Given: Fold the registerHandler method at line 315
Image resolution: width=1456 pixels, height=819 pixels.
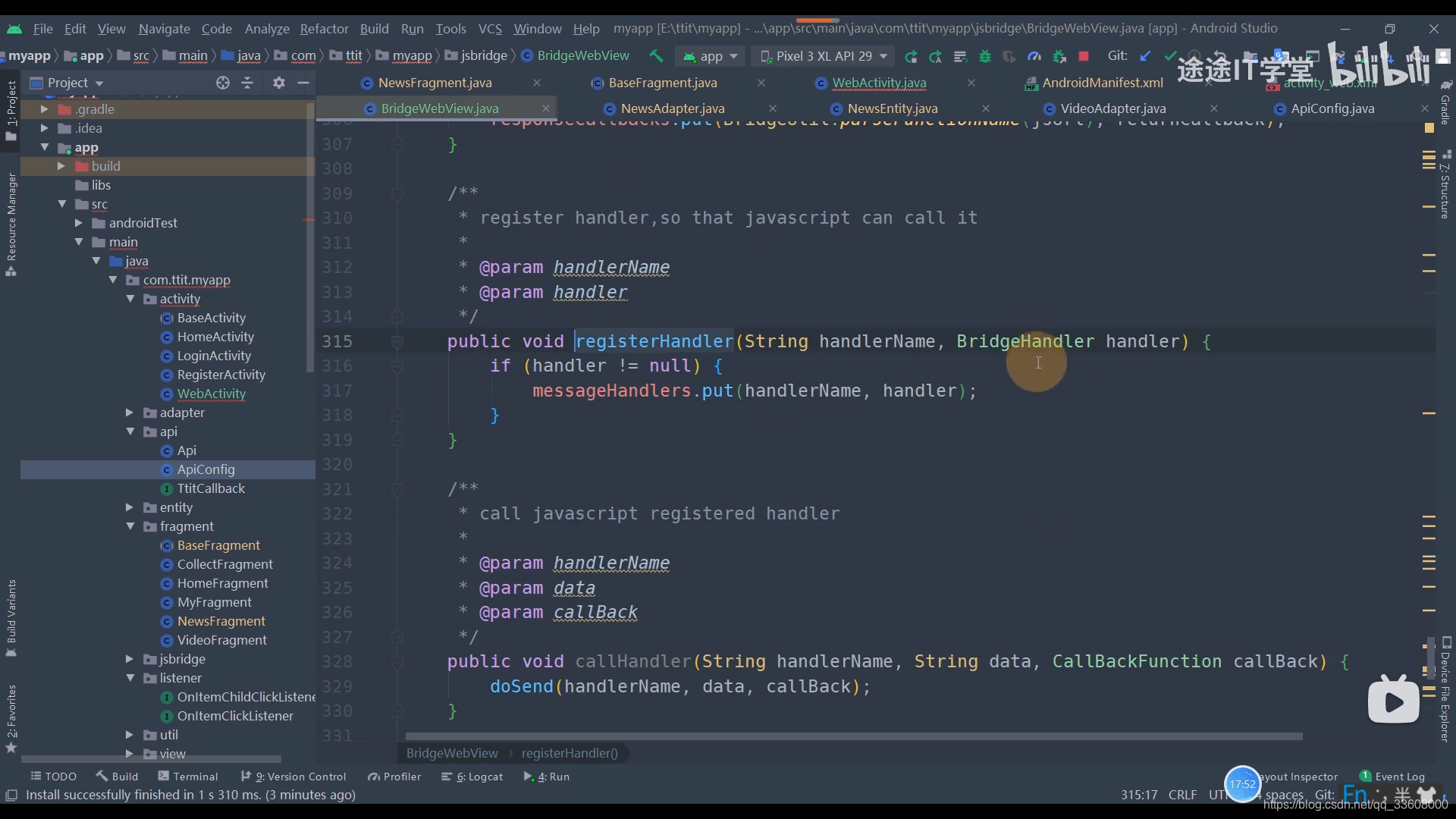Looking at the screenshot, I should point(397,342).
